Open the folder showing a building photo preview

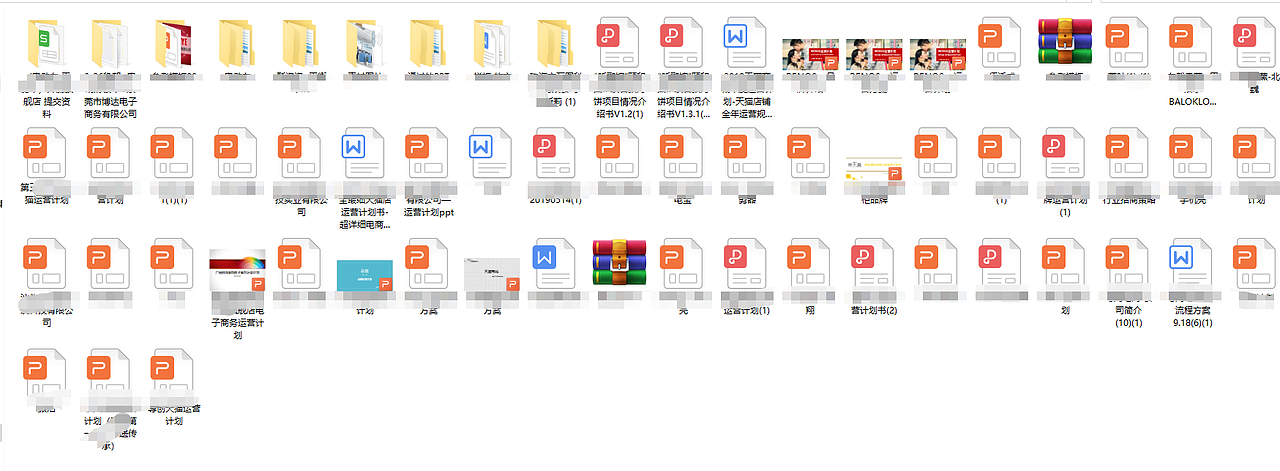coord(365,45)
